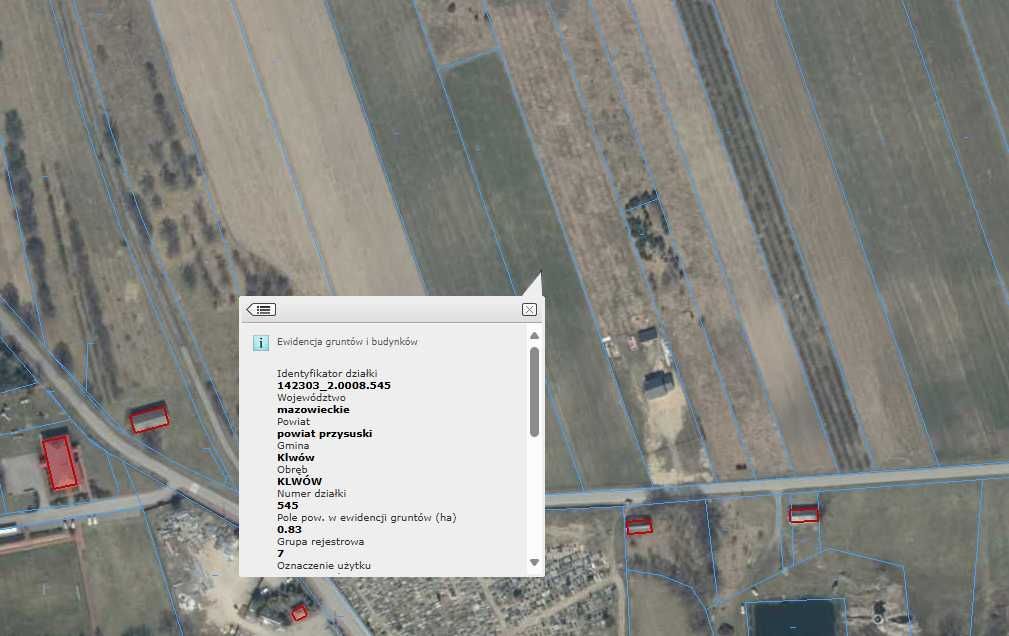Click the Ewidencja gruntów i budynków title
This screenshot has height=636, width=1009.
point(346,342)
